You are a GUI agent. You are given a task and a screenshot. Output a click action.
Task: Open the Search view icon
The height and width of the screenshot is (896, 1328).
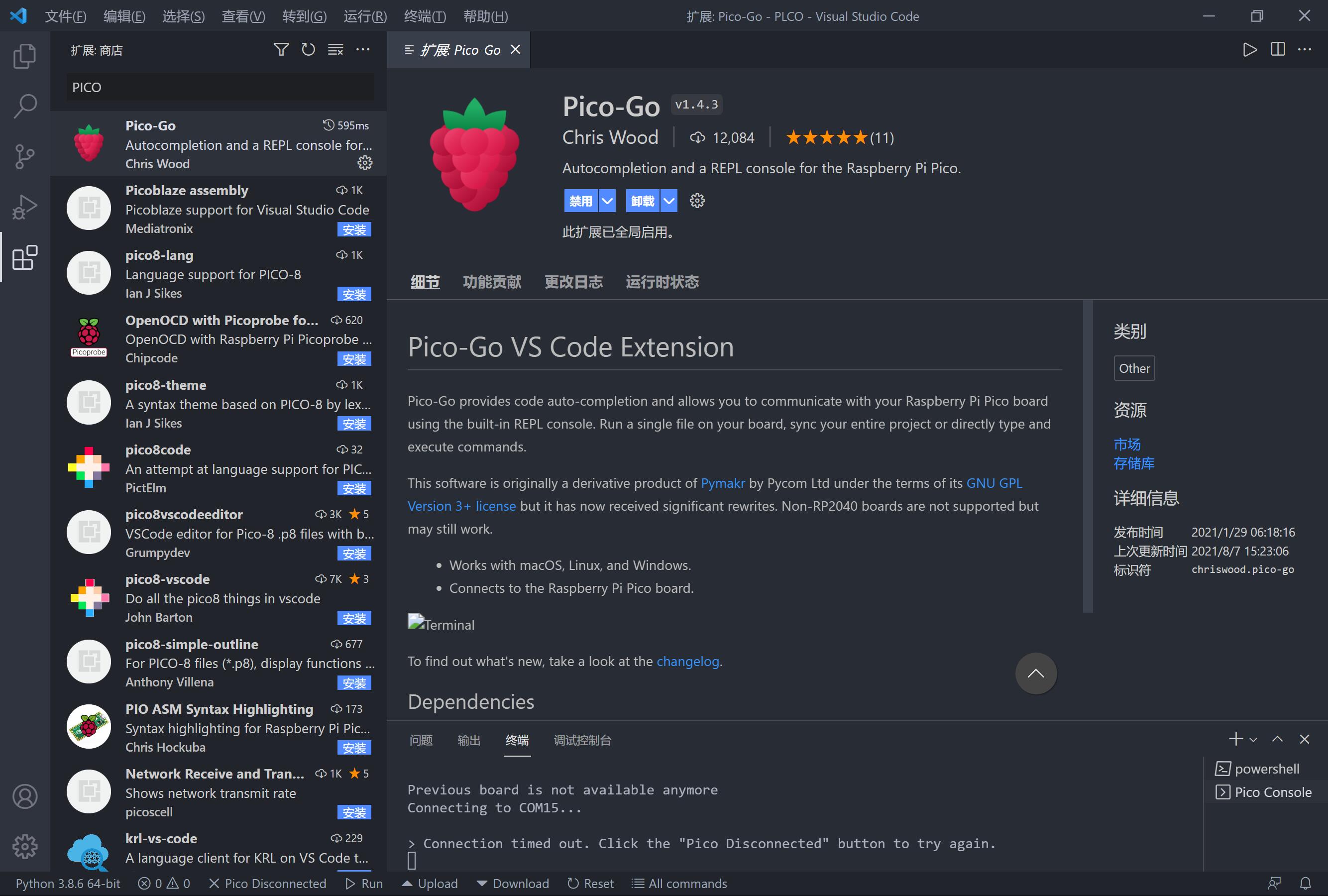coord(24,106)
